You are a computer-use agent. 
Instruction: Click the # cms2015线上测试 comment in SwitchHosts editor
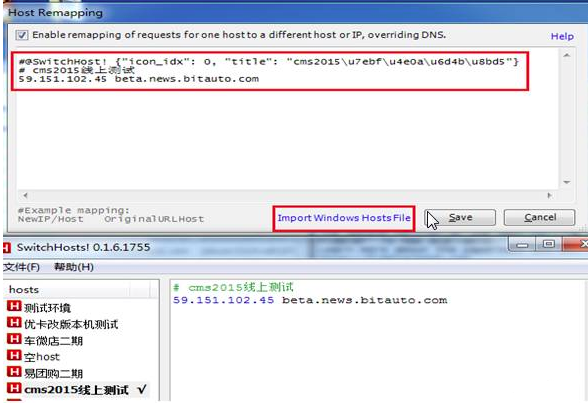[x=233, y=287]
